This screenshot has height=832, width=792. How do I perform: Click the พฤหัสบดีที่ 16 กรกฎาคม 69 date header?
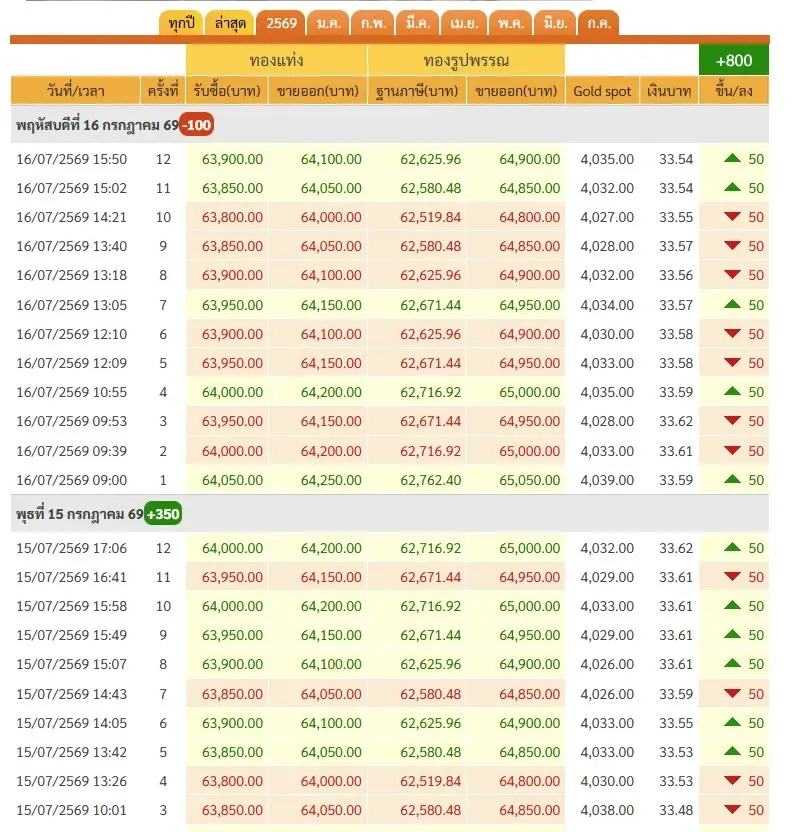[x=97, y=125]
